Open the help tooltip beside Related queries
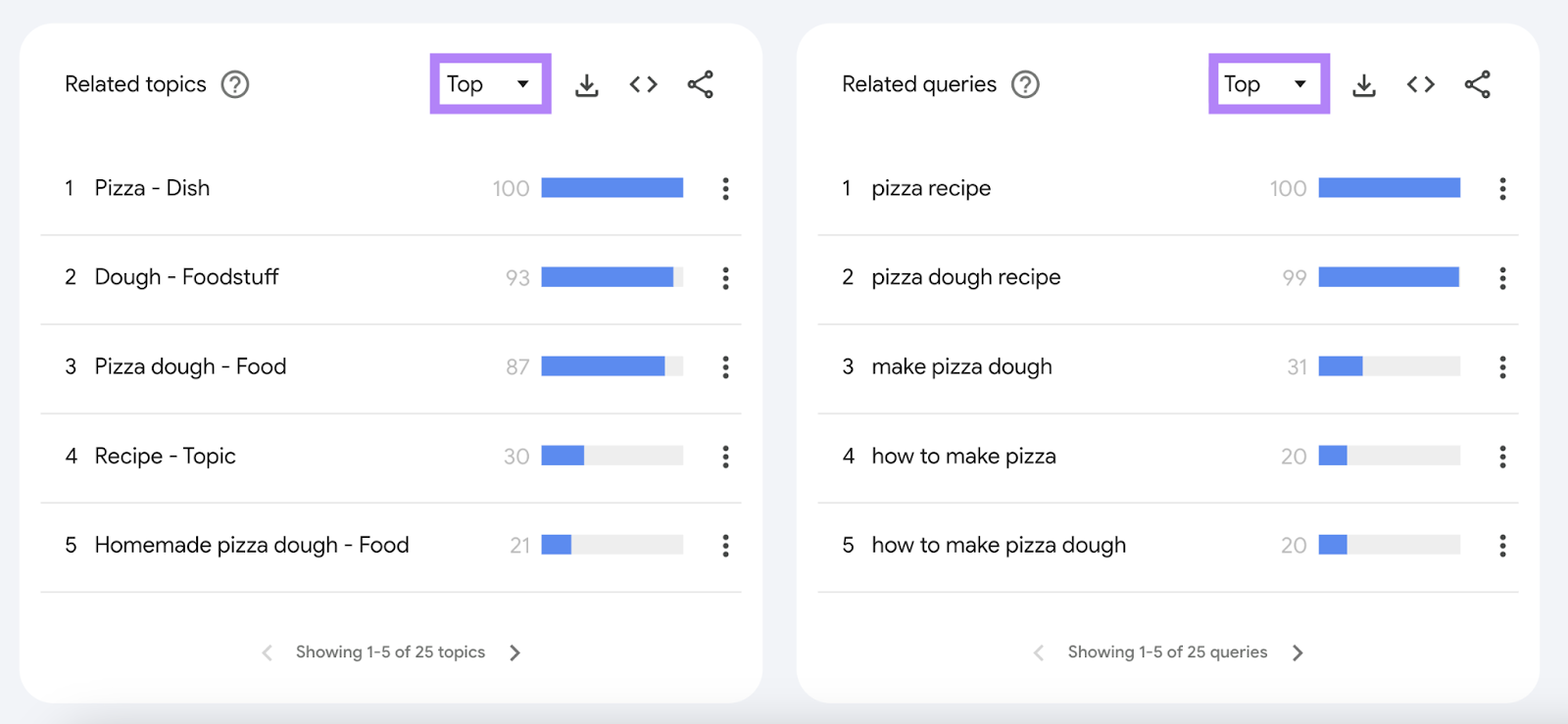The height and width of the screenshot is (724, 1568). point(1024,84)
